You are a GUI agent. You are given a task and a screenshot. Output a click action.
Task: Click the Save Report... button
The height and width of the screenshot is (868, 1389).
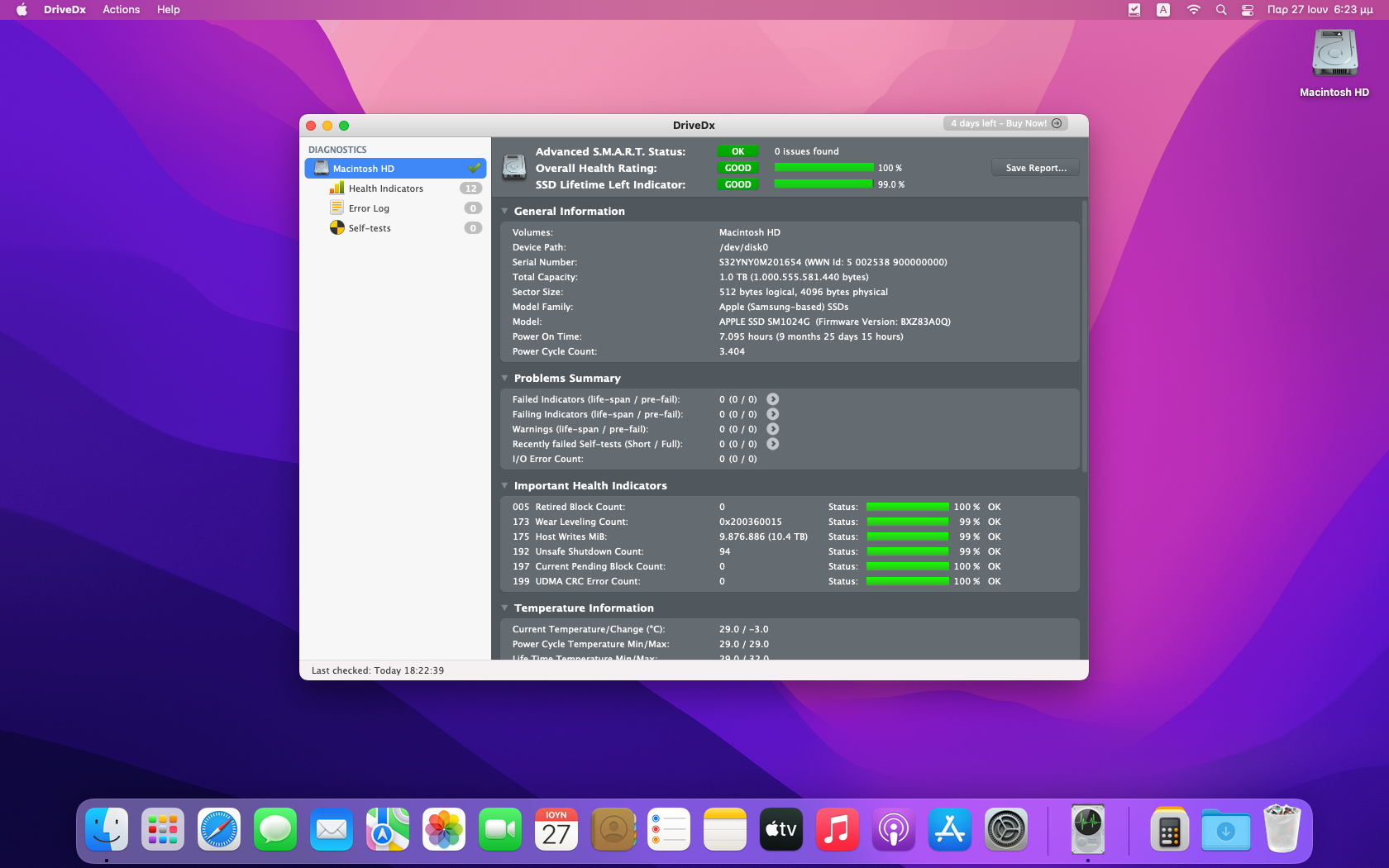point(1035,168)
